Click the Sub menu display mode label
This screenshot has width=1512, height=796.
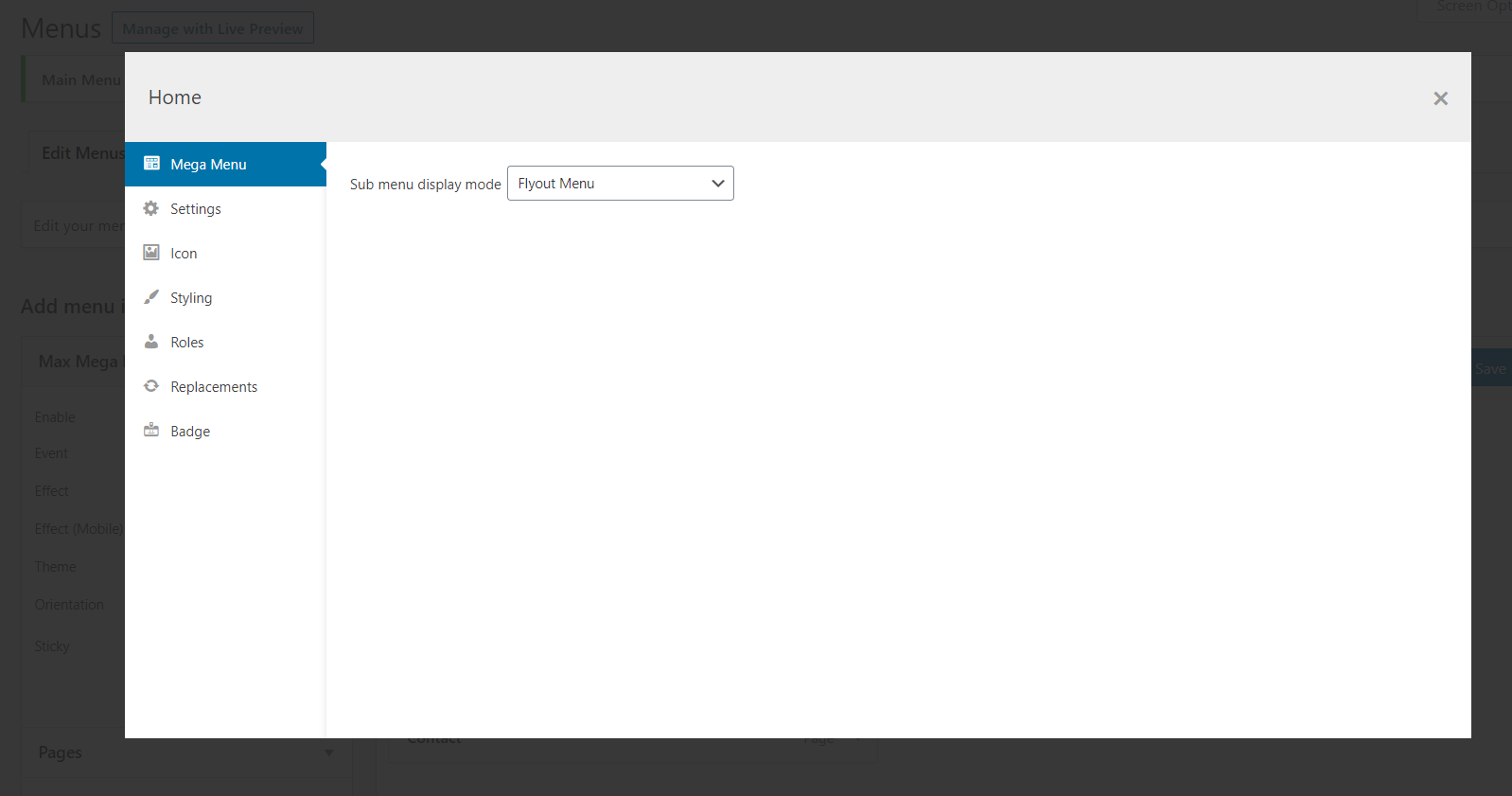[x=426, y=185]
